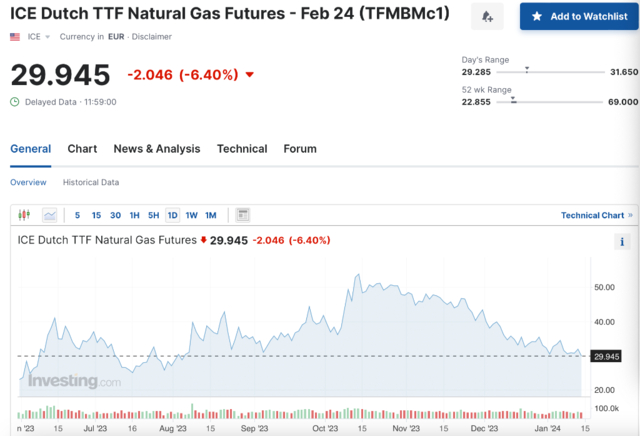Switch to area chart type
Viewport: 640px width, 436px height.
[x=49, y=215]
